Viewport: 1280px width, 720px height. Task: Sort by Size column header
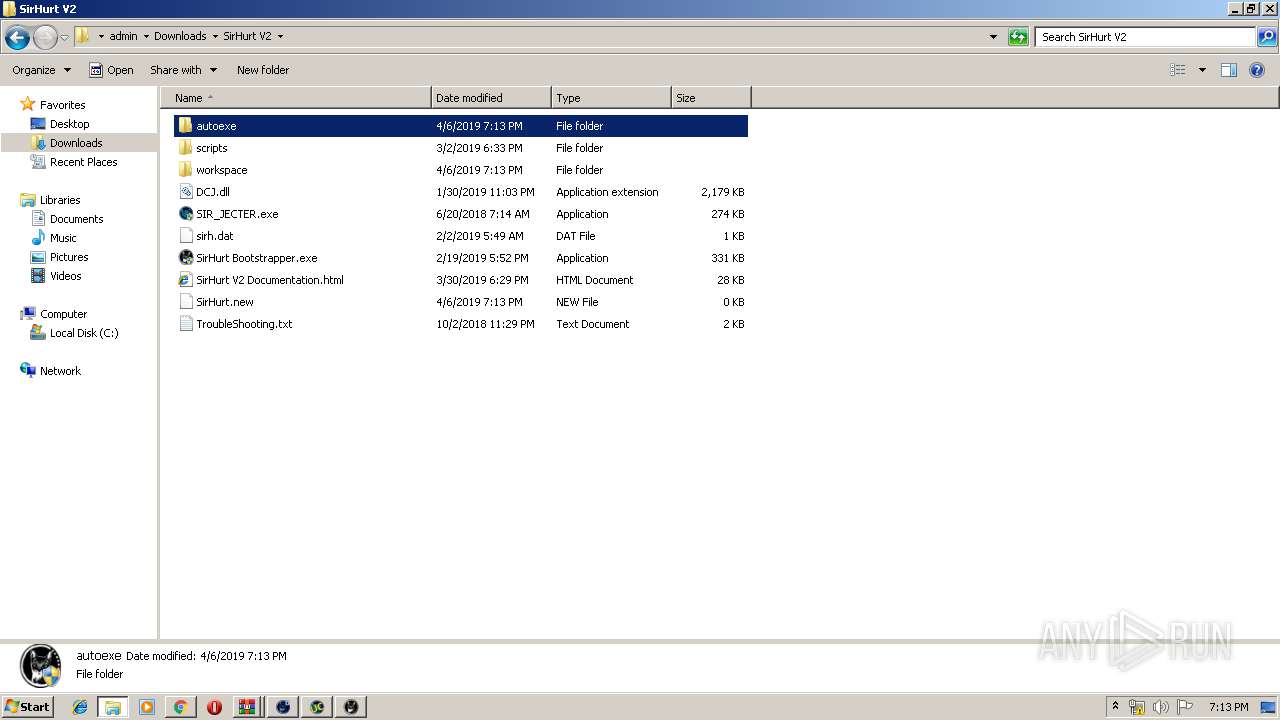(x=711, y=98)
